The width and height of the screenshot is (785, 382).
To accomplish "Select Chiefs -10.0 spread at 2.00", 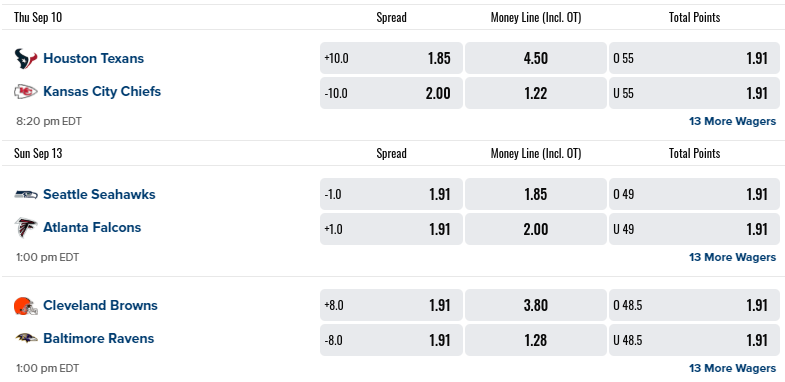I will coord(391,93).
